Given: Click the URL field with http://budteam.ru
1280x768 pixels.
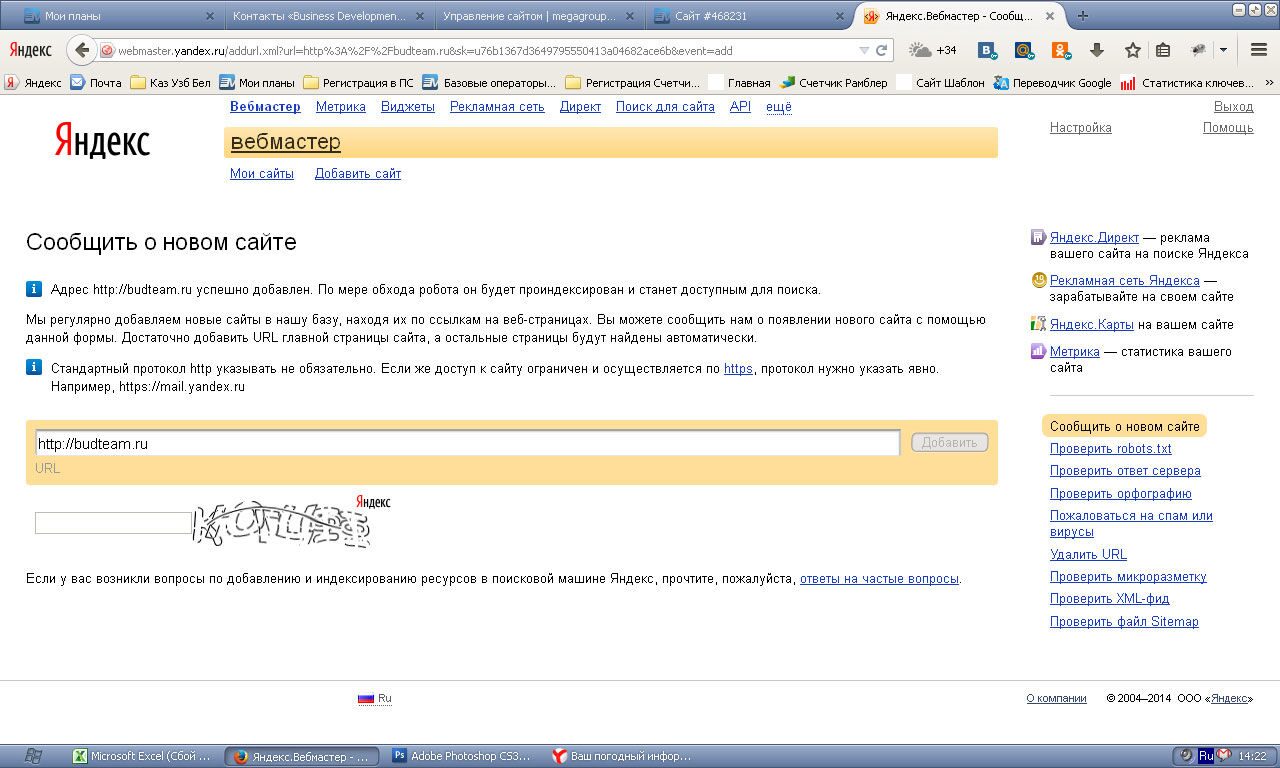Looking at the screenshot, I should (x=467, y=443).
